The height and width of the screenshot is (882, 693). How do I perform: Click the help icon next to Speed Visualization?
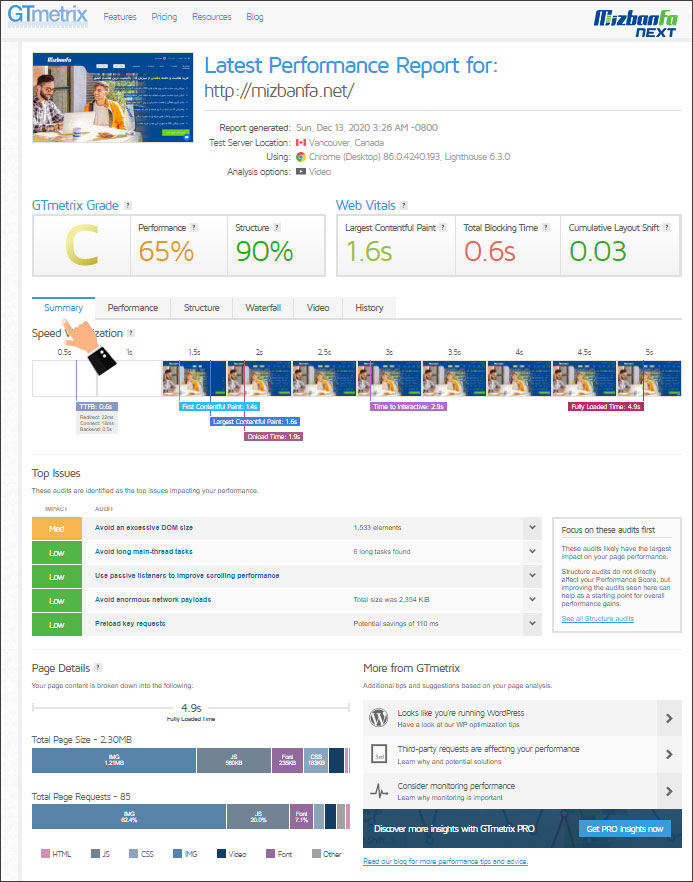[131, 333]
